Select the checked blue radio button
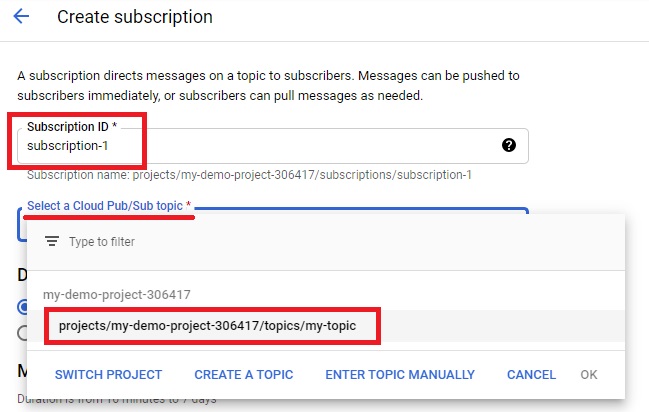This screenshot has width=649, height=412. tap(22, 307)
